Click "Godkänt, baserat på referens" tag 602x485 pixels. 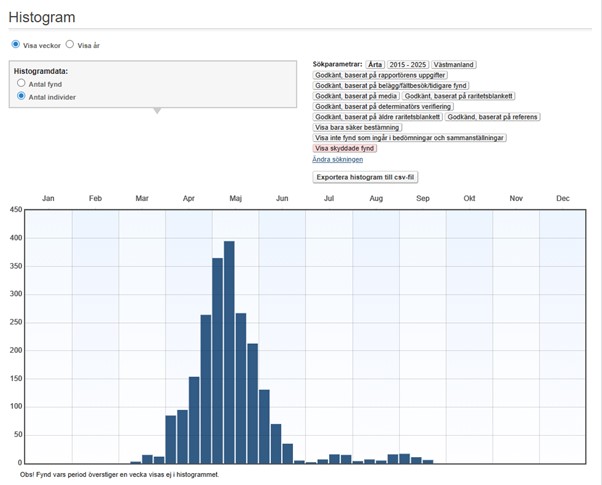pos(492,117)
